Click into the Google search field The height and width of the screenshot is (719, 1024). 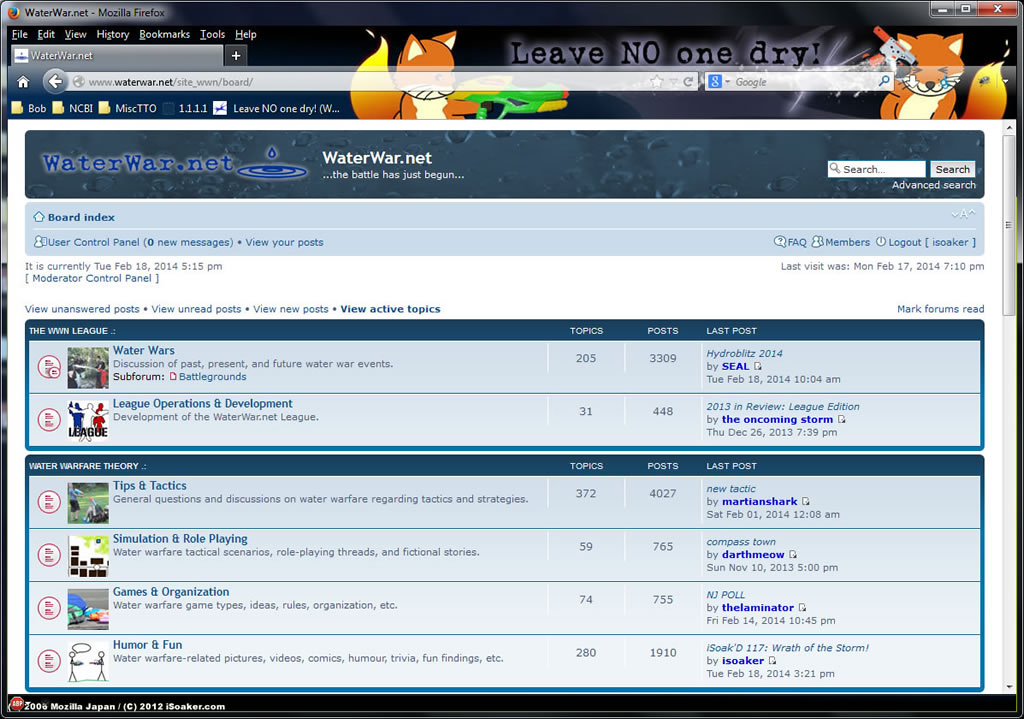coord(804,82)
